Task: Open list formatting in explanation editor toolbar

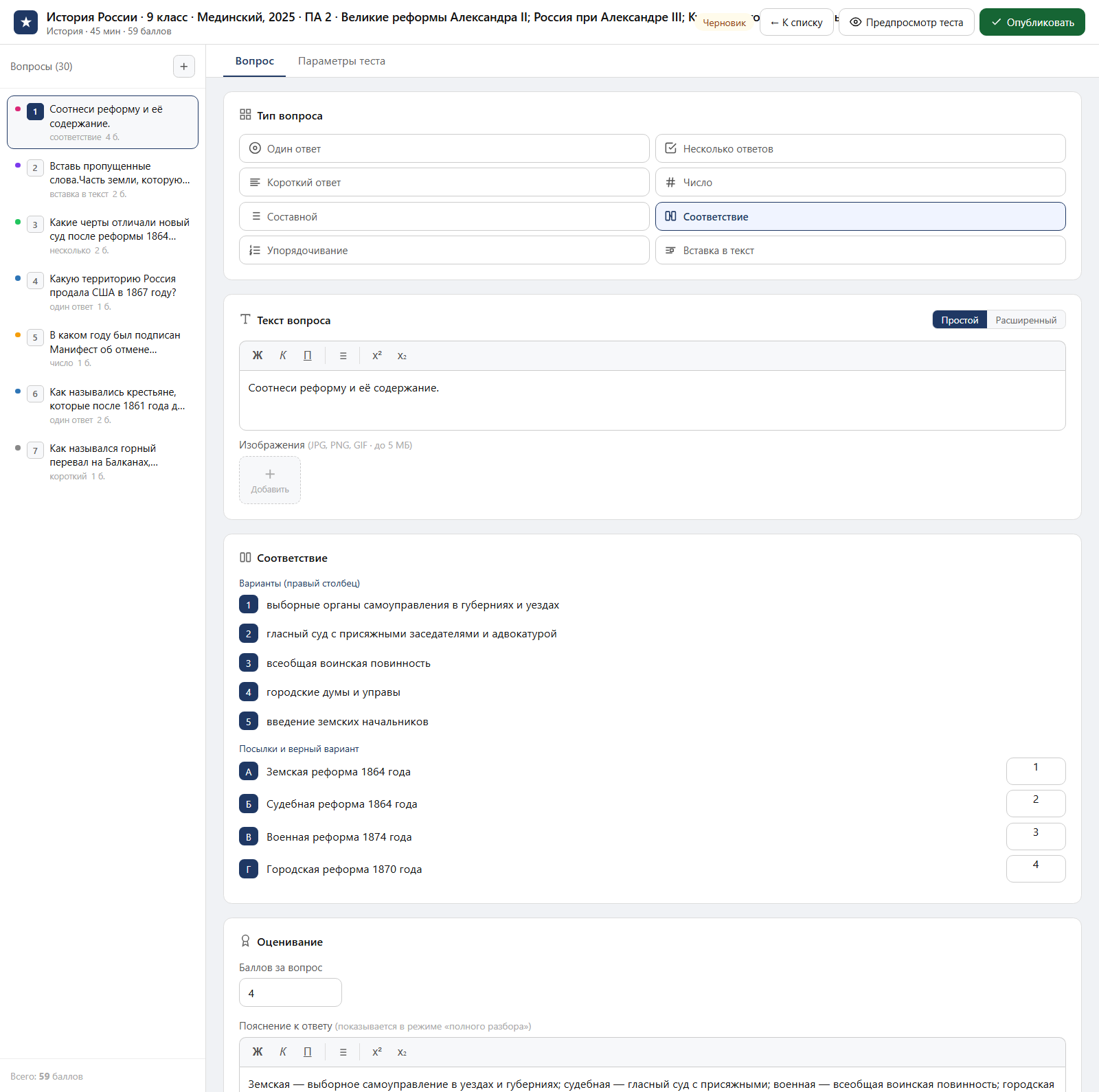Action: point(343,1052)
